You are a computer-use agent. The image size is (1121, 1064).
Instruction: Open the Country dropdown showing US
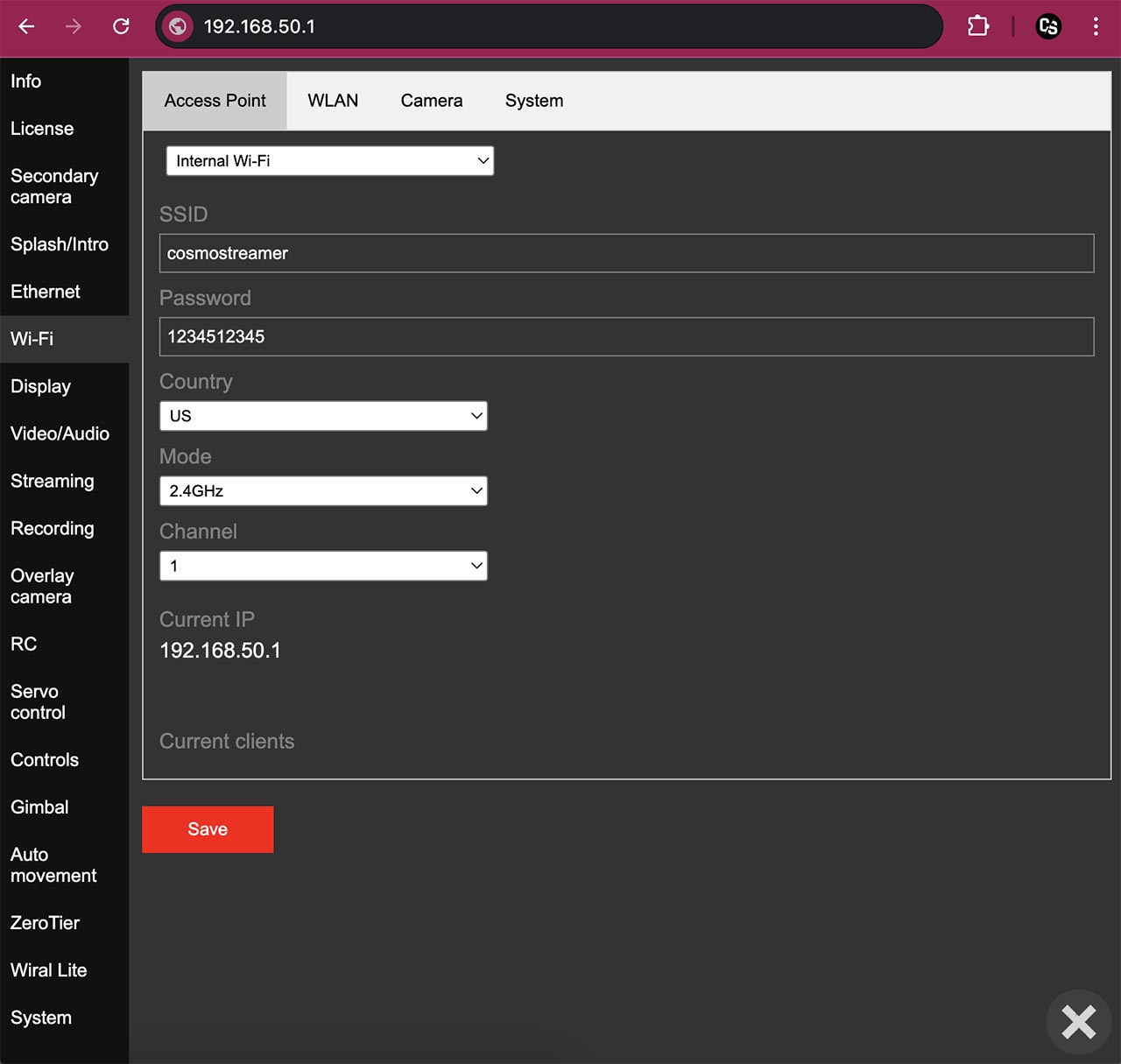tap(323, 416)
